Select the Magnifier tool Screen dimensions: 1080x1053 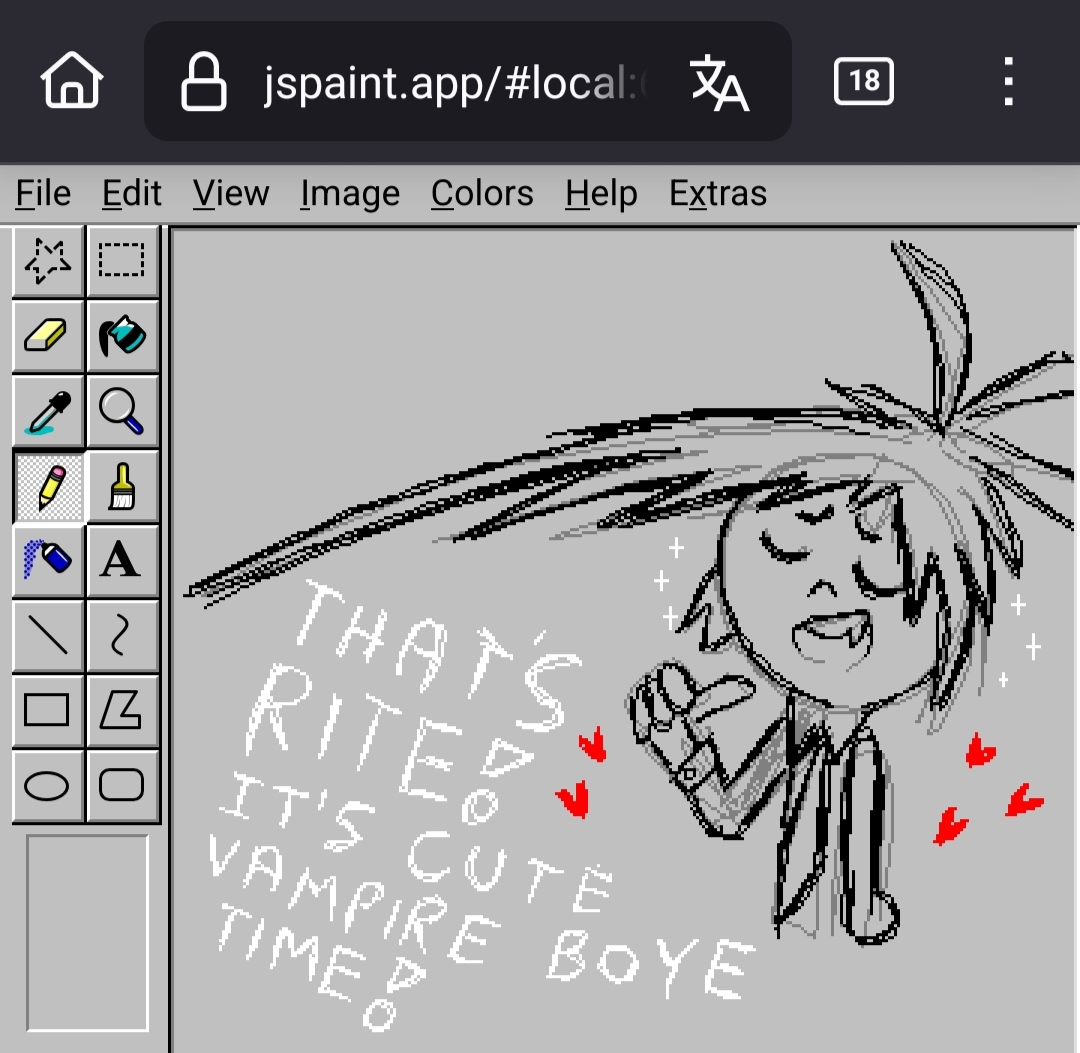tap(123, 412)
